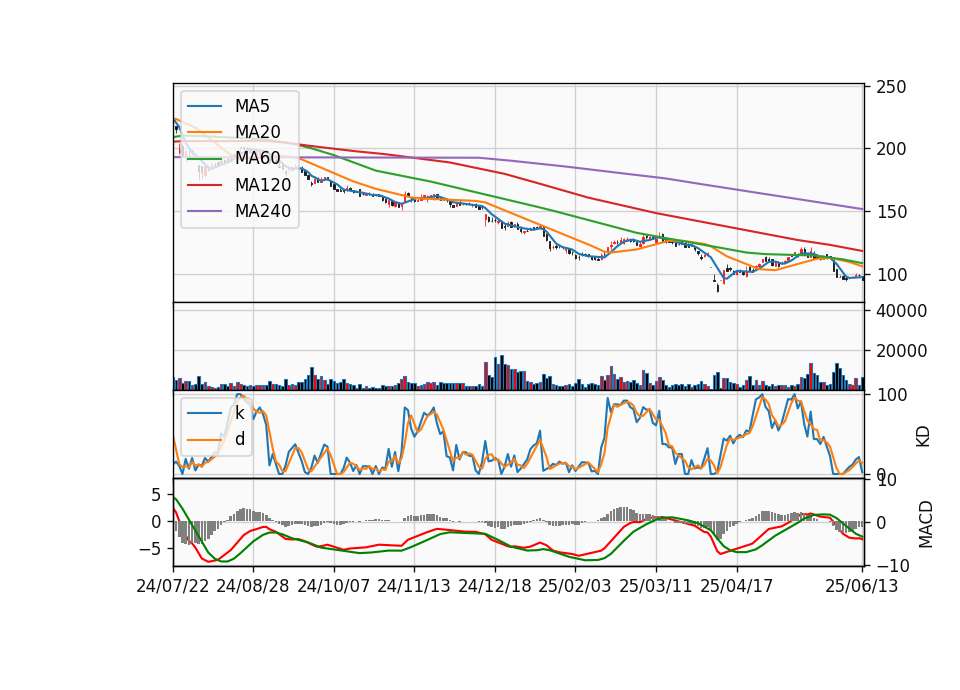
Task: Click the 20000 volume axis label
Action: (x=901, y=351)
